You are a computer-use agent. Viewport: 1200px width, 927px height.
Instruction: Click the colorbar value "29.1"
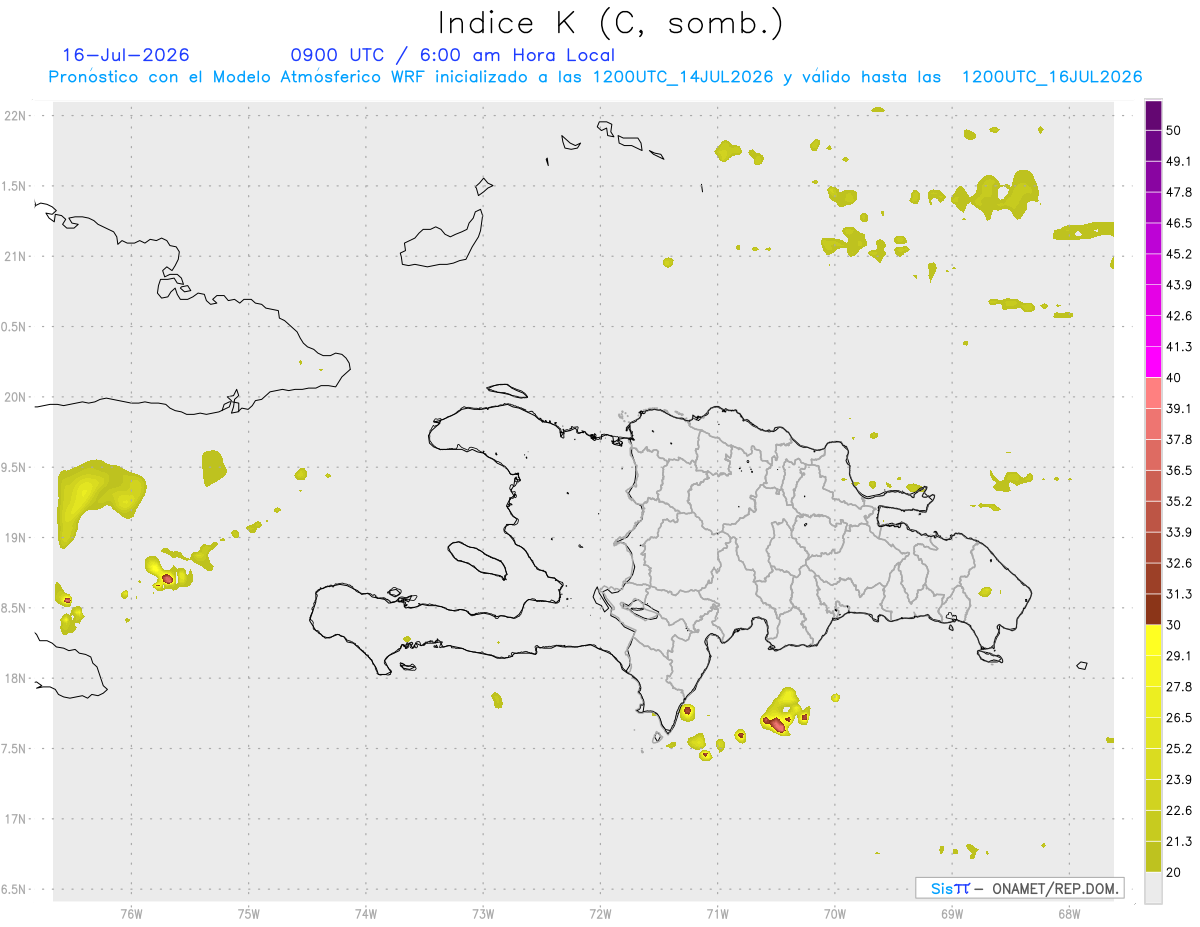pyautogui.click(x=1179, y=656)
